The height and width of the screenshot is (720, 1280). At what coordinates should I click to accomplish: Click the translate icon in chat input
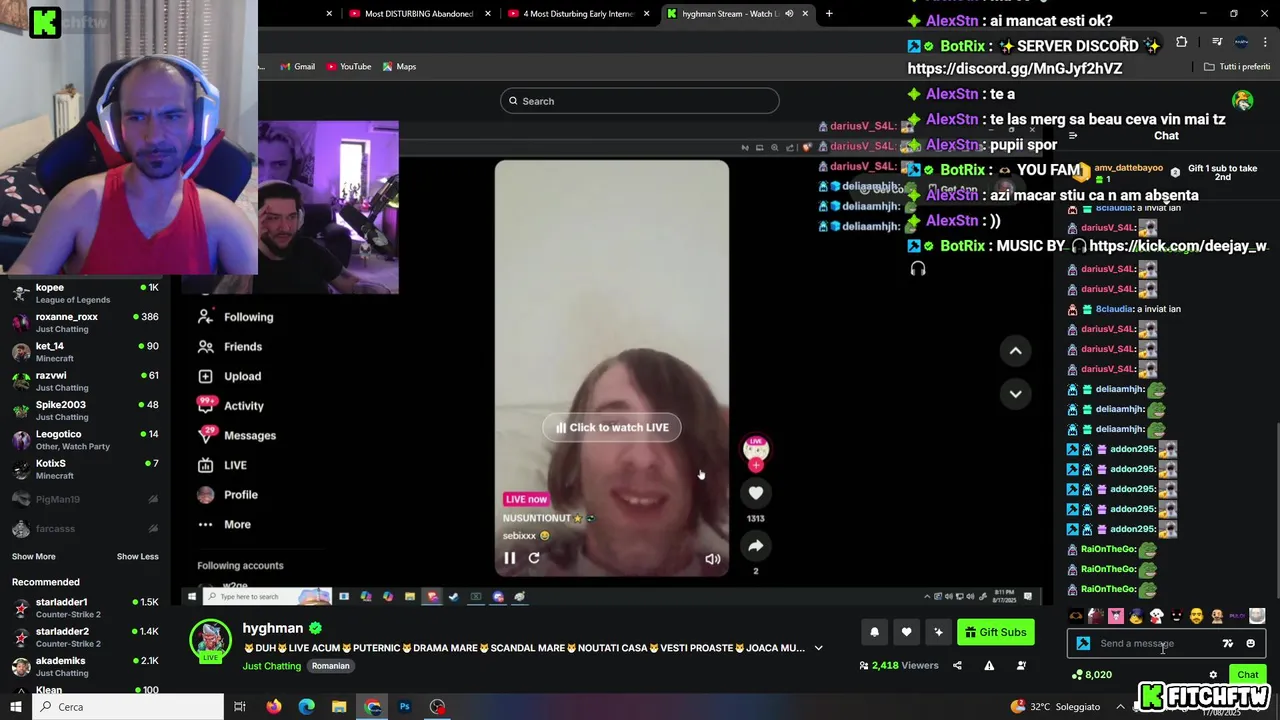click(1228, 644)
